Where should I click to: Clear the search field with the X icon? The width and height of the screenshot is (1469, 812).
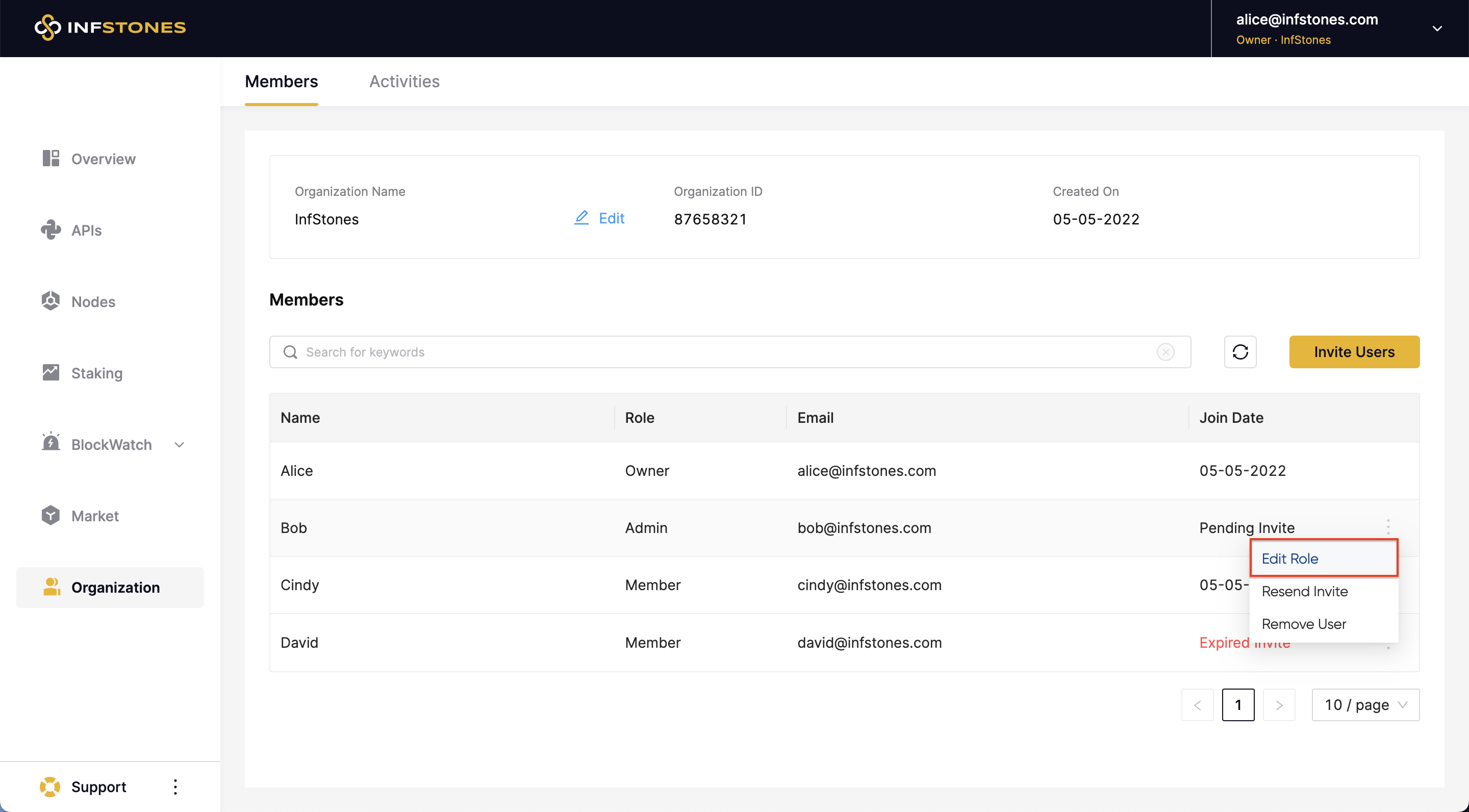click(x=1165, y=352)
